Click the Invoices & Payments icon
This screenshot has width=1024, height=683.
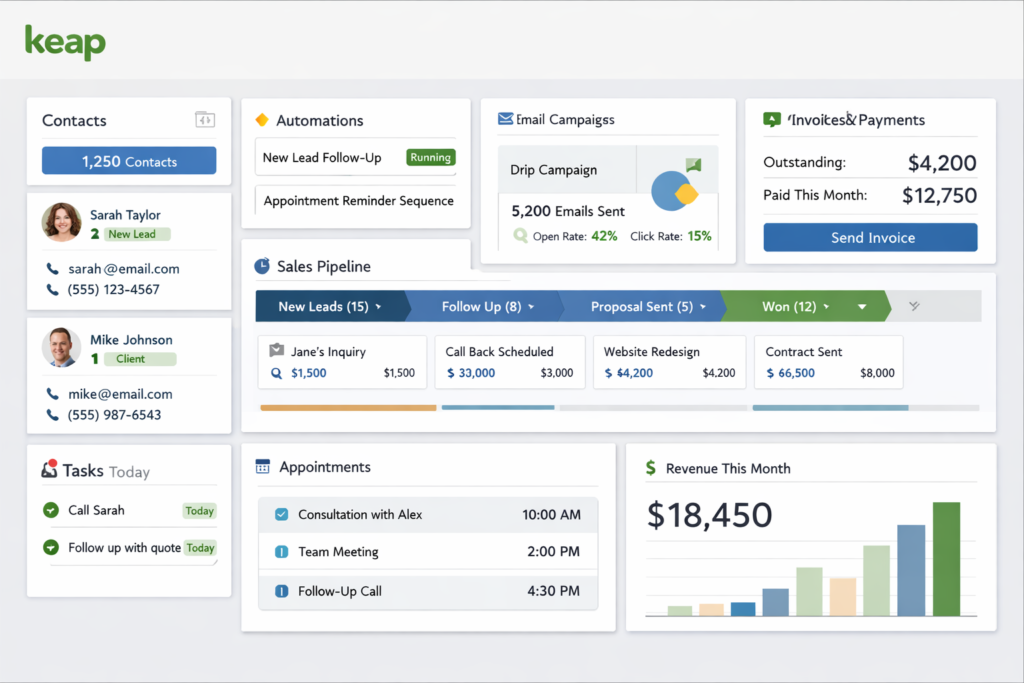click(x=770, y=119)
